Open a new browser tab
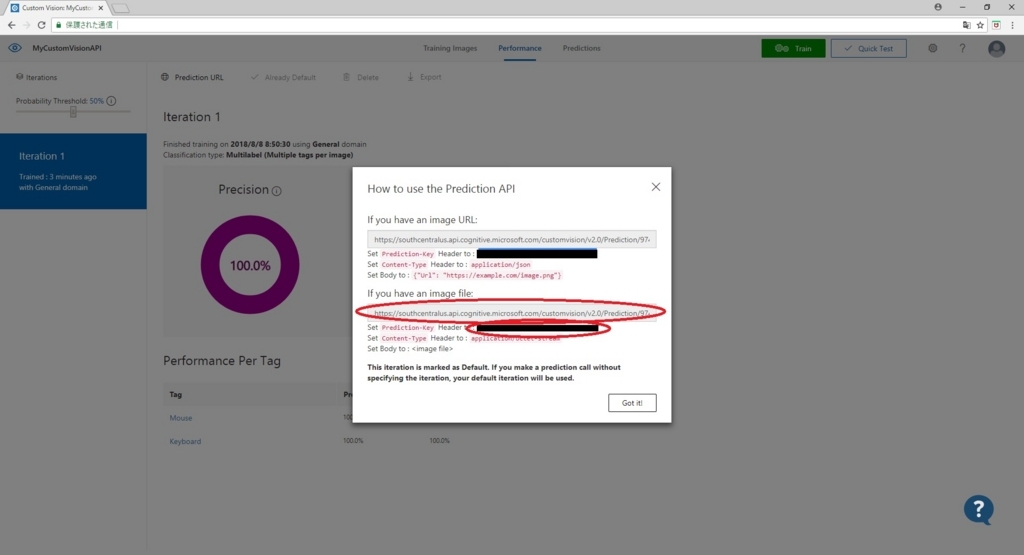Screen dimensions: 1024x555 121,8
